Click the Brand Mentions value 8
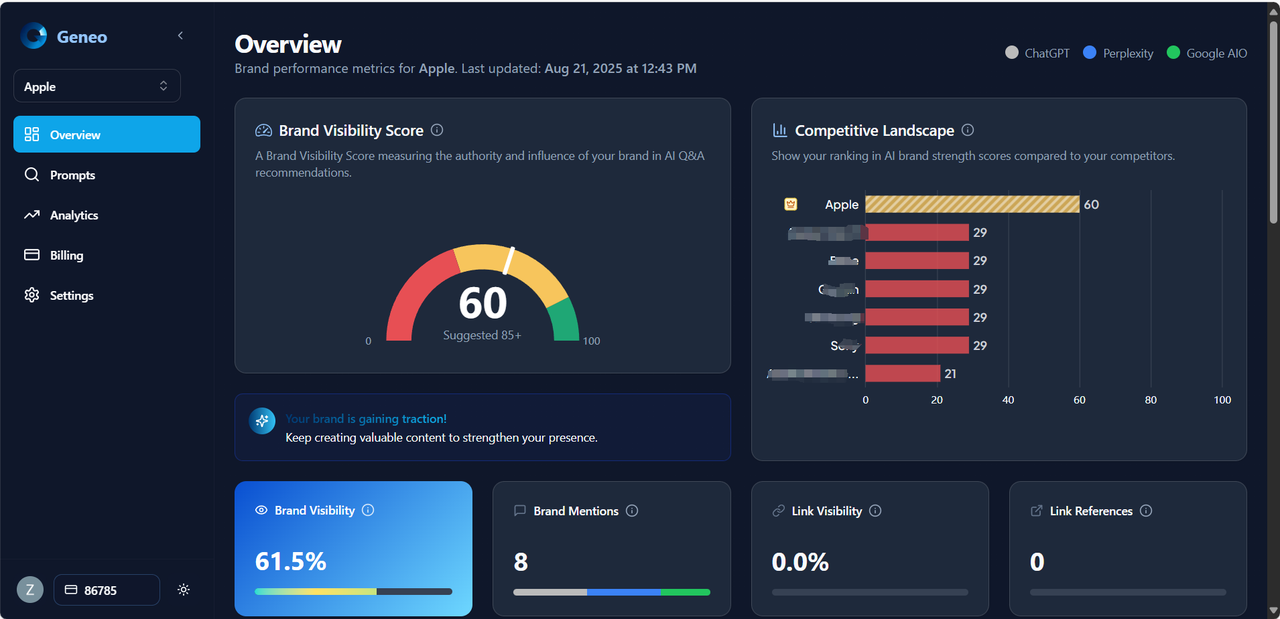Screen dimensions: 1280x619 520,562
